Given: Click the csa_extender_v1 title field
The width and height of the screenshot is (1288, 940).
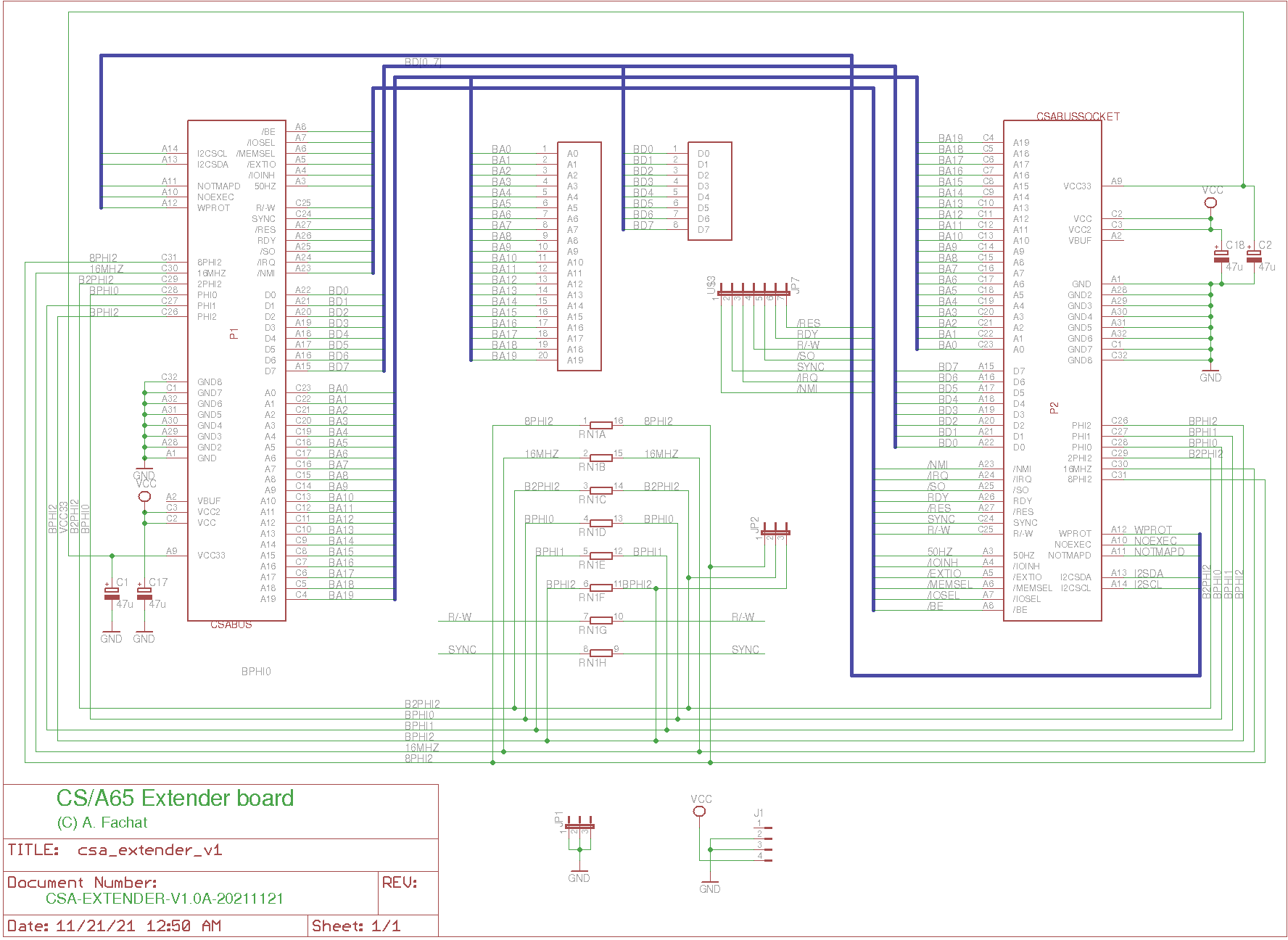Looking at the screenshot, I should tap(149, 850).
